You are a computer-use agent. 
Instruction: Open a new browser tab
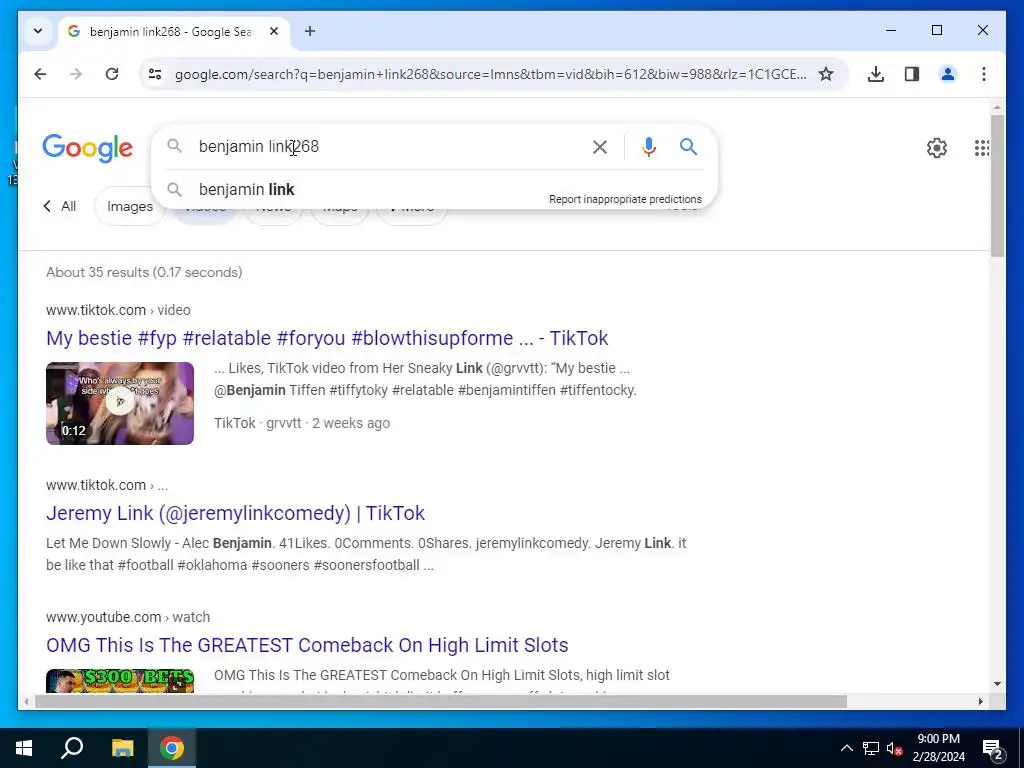[310, 31]
